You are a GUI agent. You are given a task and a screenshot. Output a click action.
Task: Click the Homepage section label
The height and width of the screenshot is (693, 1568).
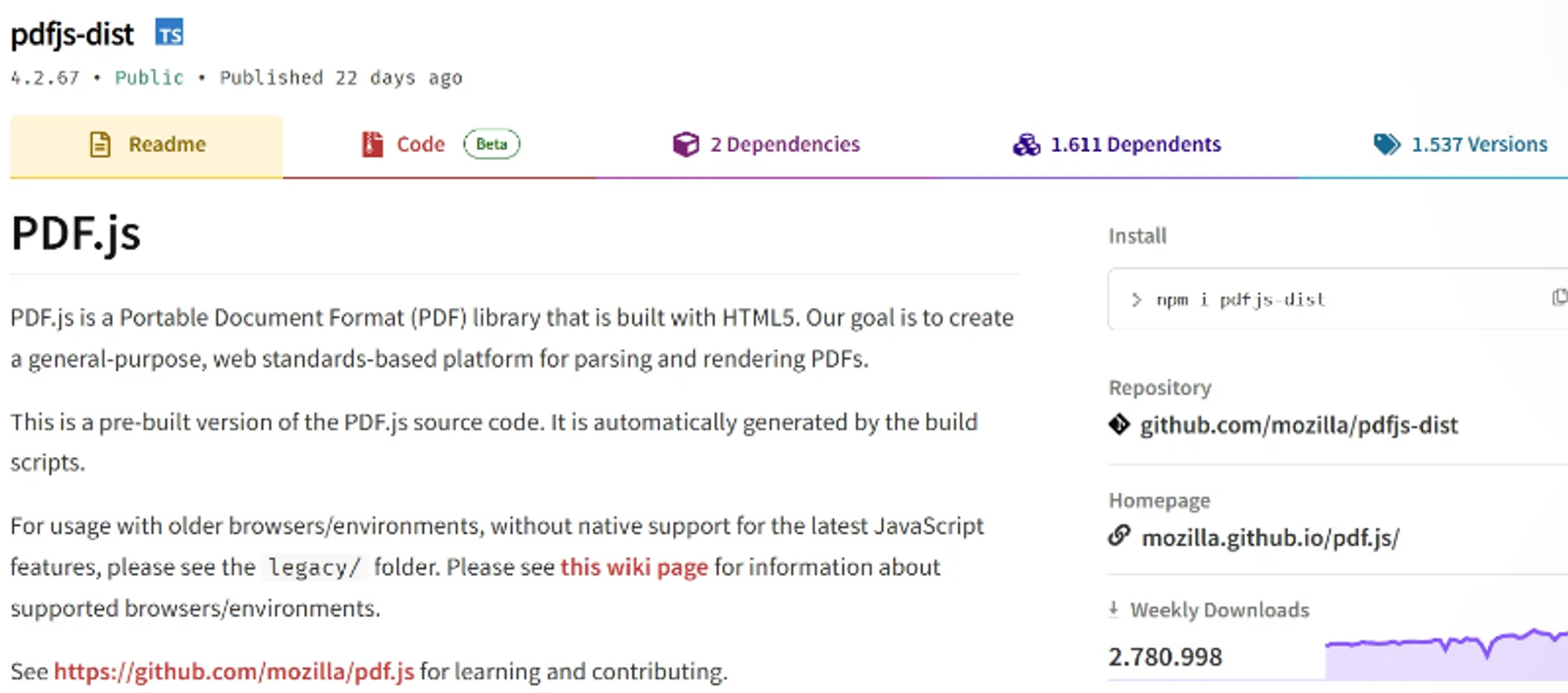point(1159,500)
